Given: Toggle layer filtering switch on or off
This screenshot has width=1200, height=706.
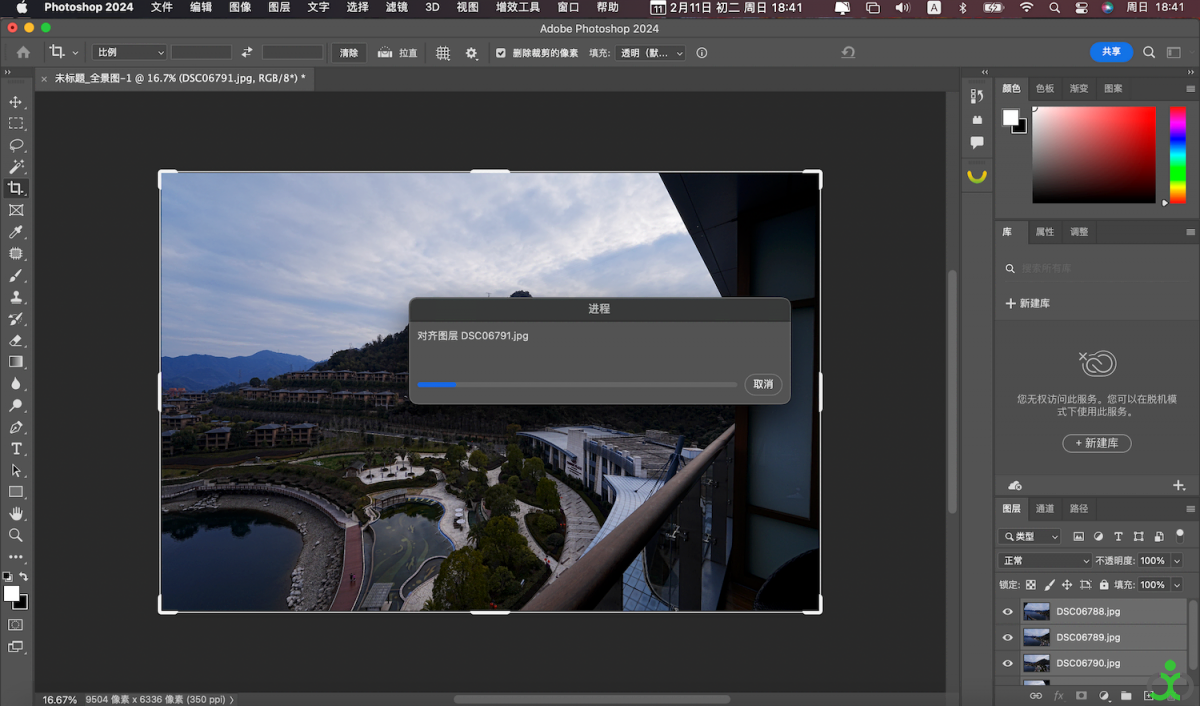Looking at the screenshot, I should pyautogui.click(x=1180, y=535).
